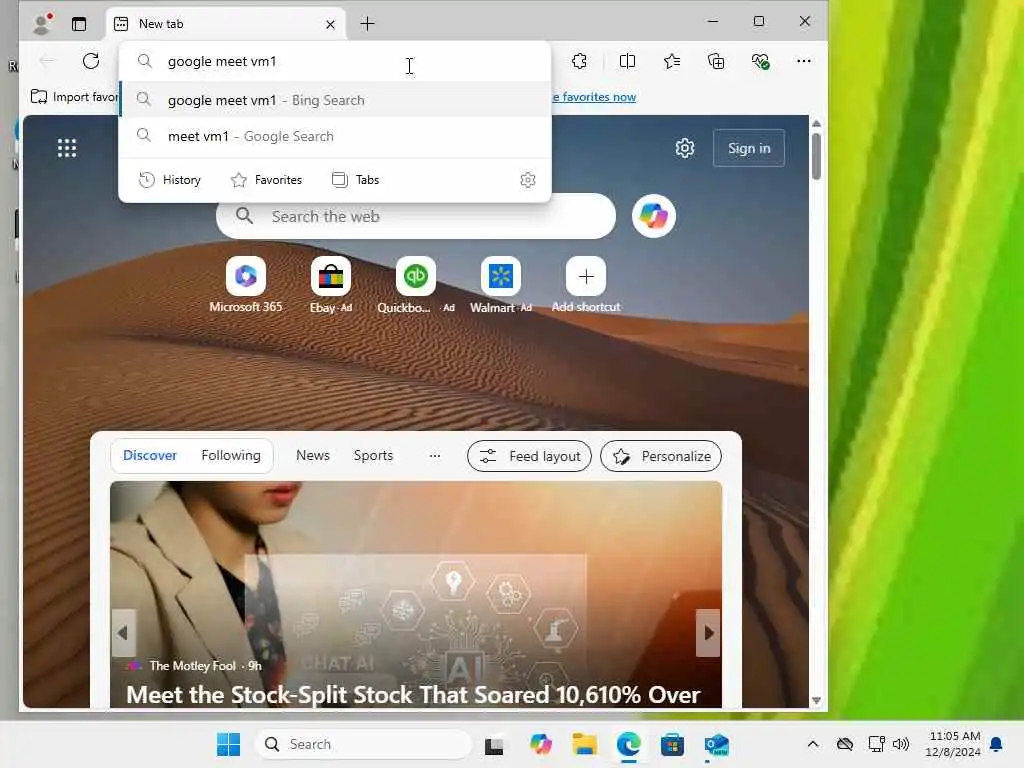1024x768 pixels.
Task: Open Outlook from taskbar
Action: (716, 744)
